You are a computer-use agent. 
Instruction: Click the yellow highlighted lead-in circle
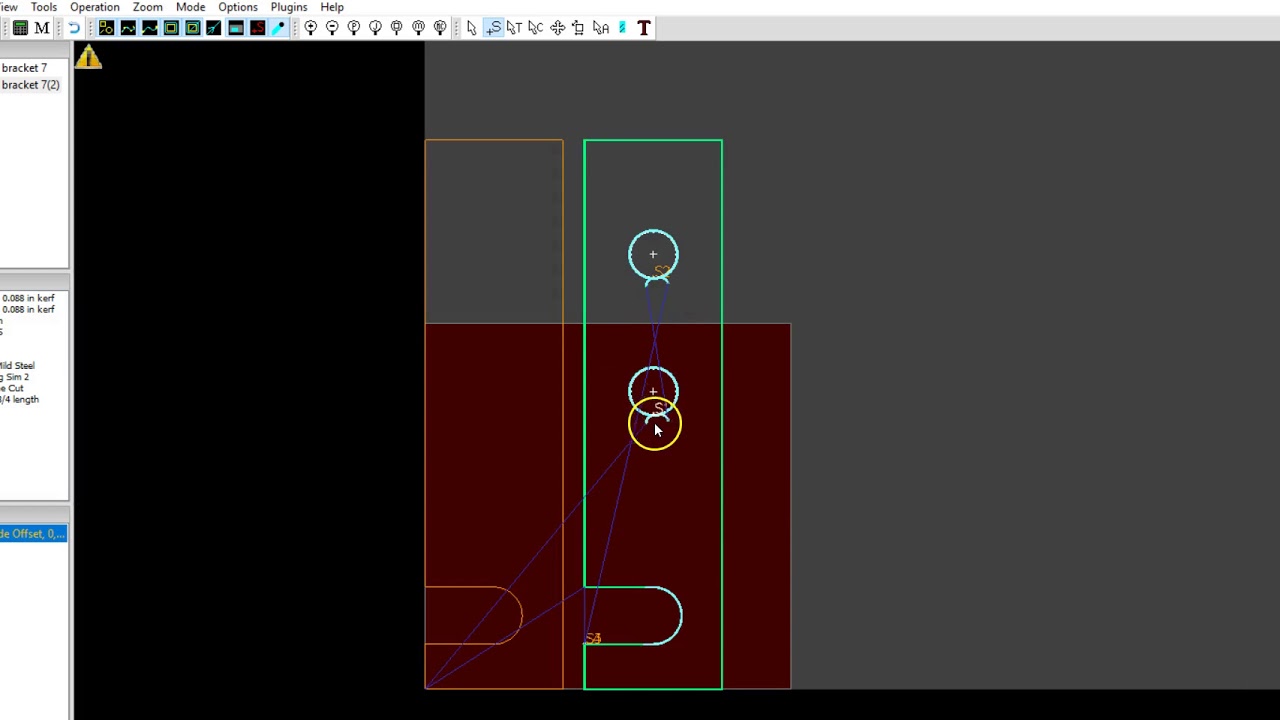tap(655, 424)
